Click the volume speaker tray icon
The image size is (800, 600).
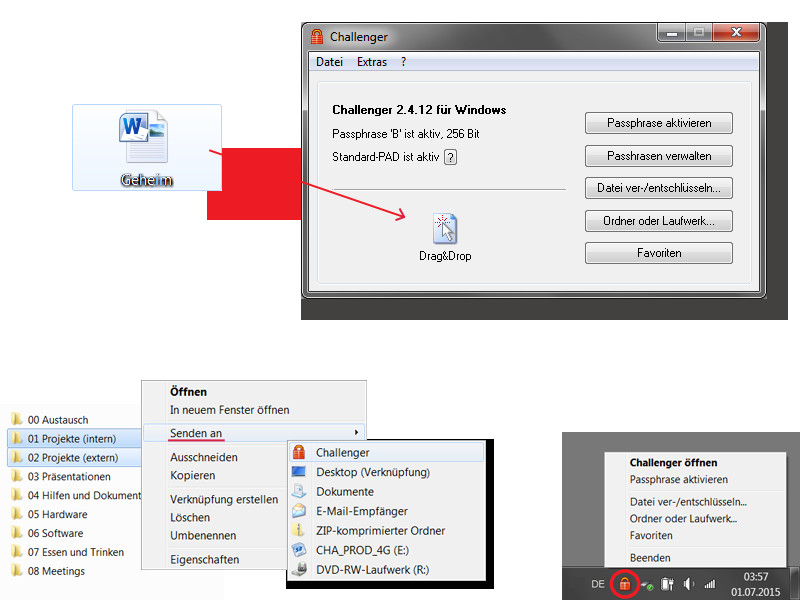689,584
